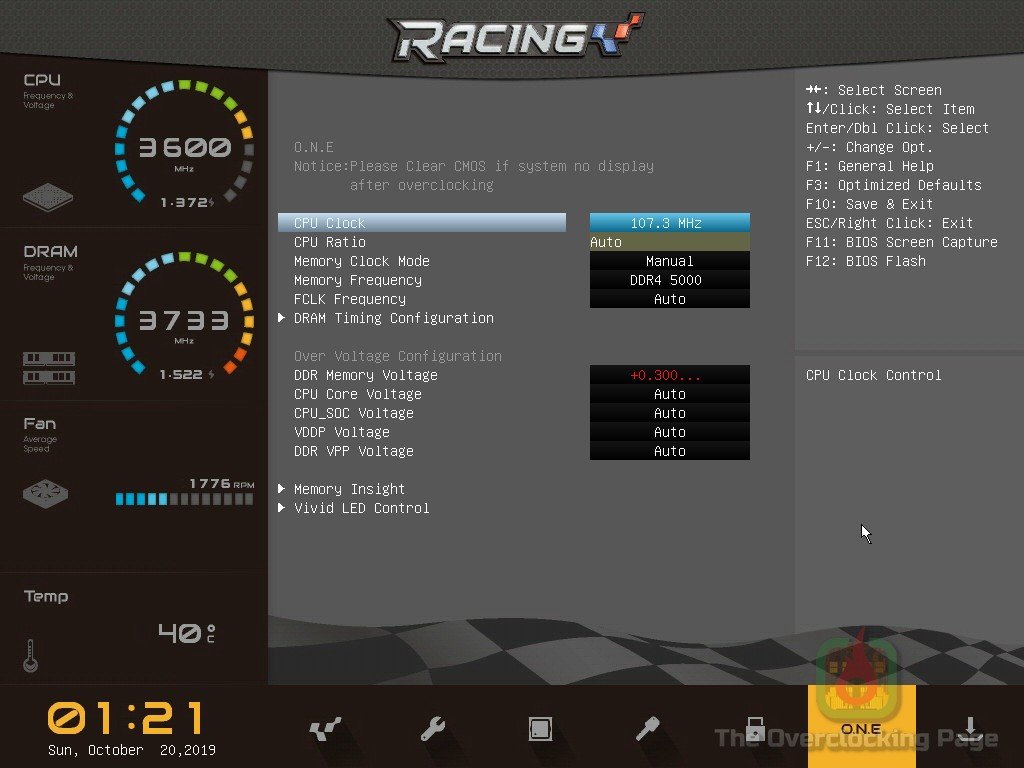Select the CPU Clock 107.3 MHz field
Viewport: 1024px width, 768px height.
tap(669, 223)
